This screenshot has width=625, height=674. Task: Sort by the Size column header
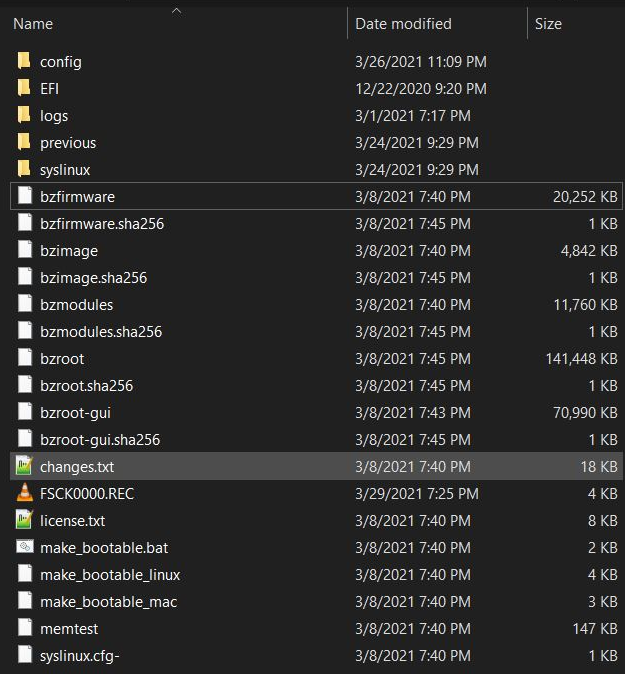point(548,24)
